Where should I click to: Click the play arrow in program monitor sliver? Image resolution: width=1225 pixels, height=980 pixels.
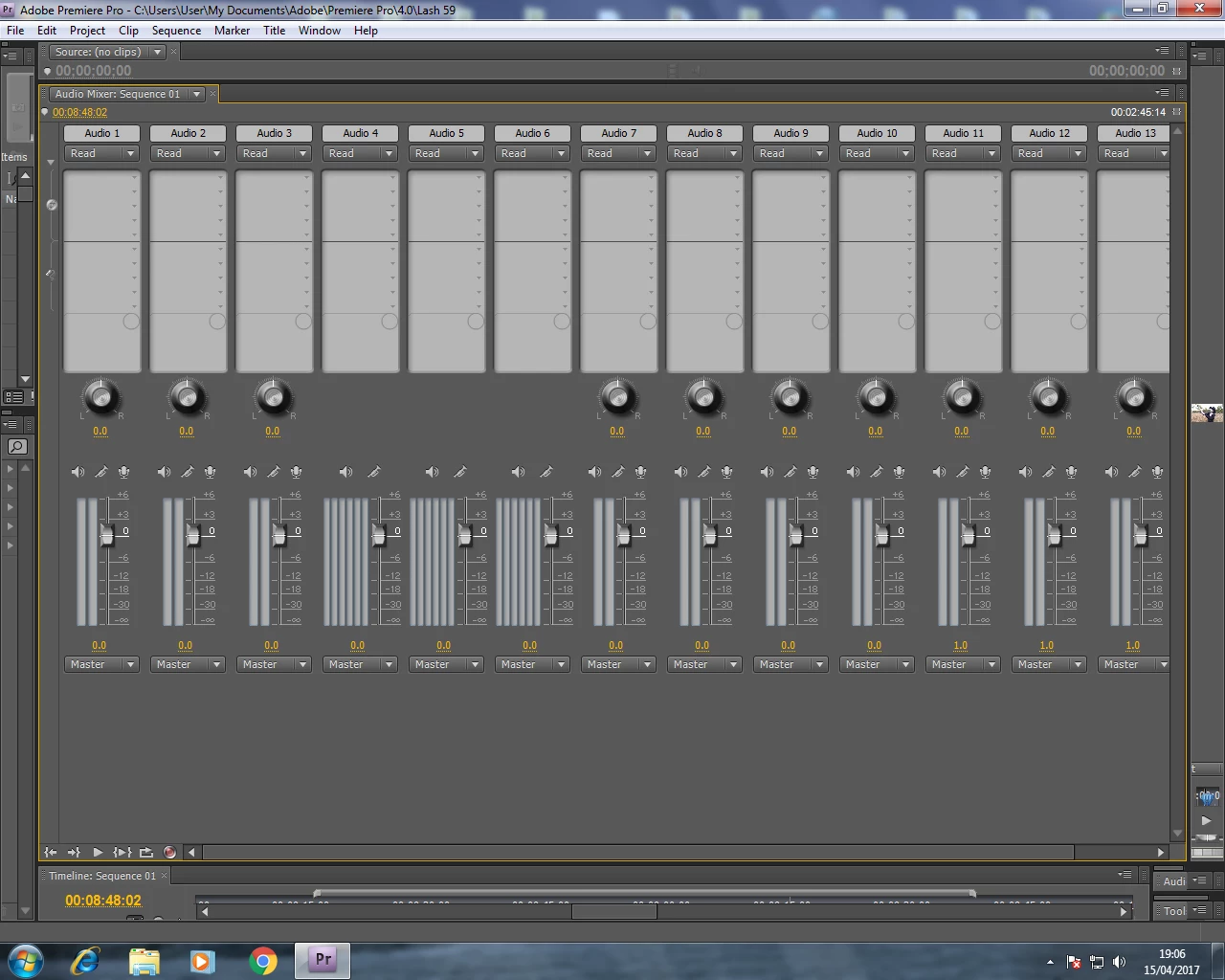[1206, 820]
